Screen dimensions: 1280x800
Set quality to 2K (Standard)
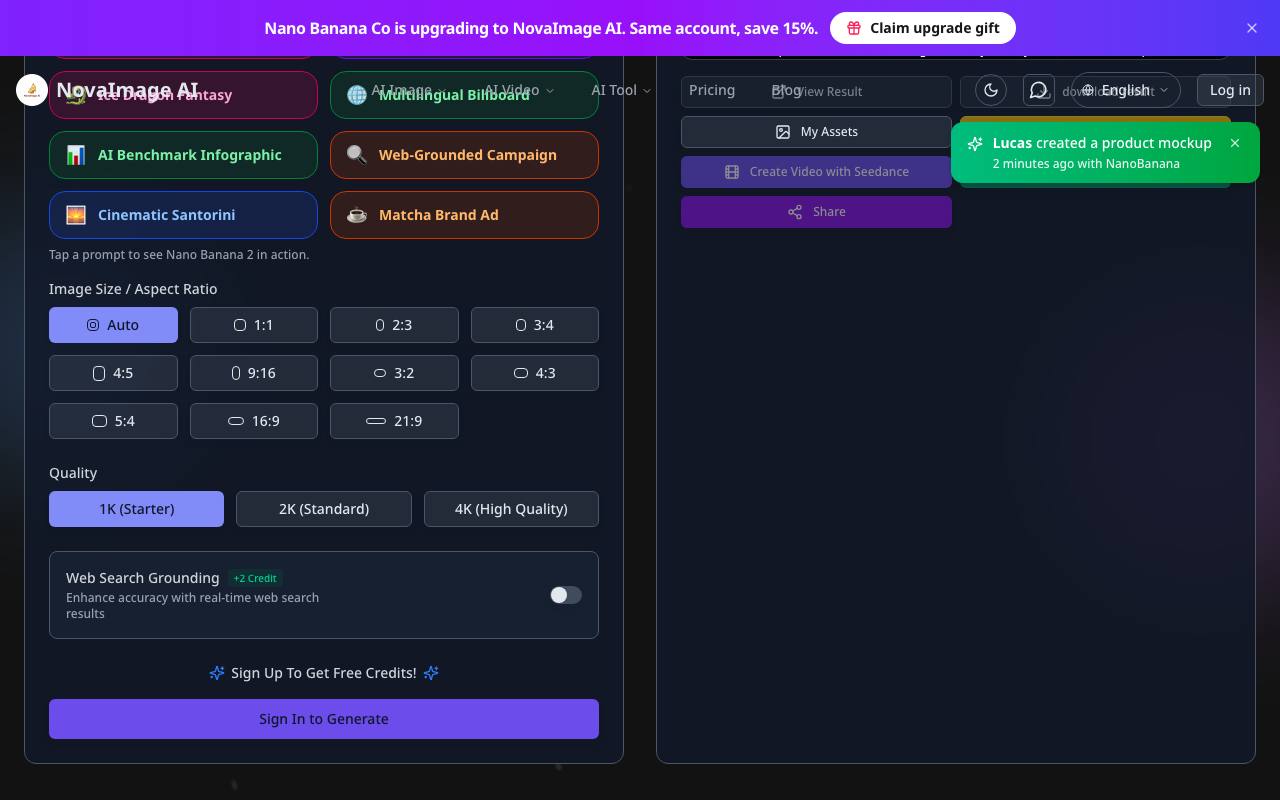click(324, 509)
